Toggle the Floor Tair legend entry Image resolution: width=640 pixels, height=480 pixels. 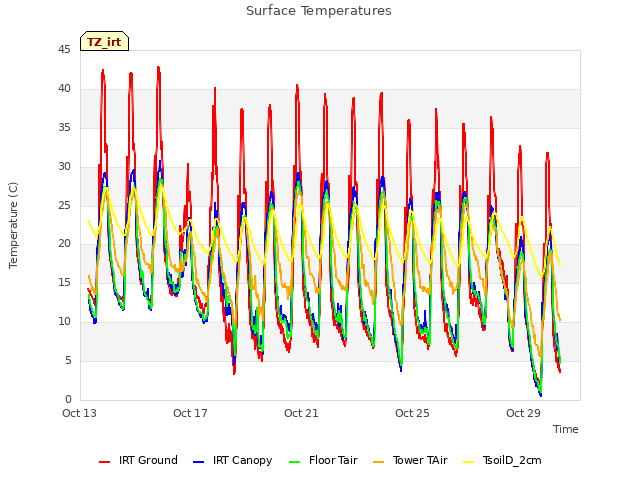point(323,460)
